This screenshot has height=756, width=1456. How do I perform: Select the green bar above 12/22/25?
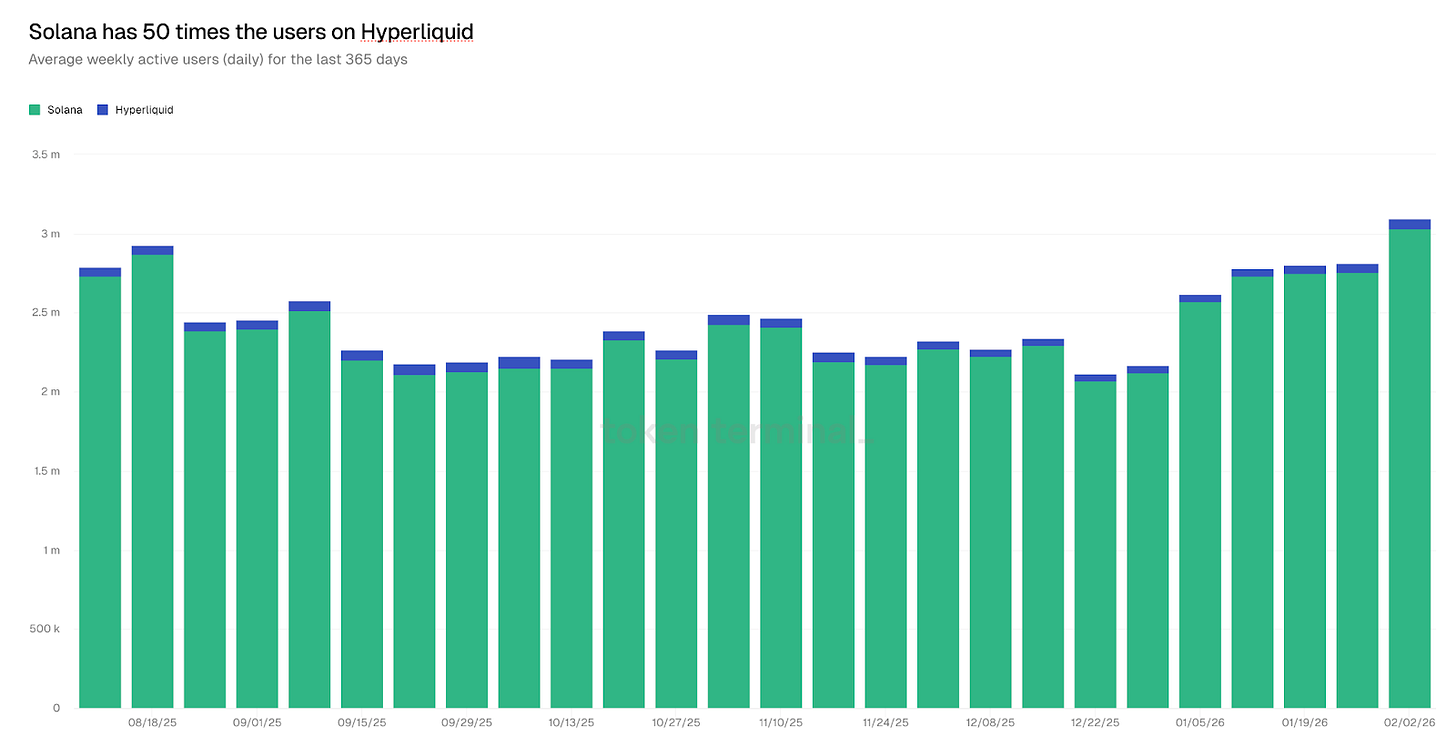(x=1095, y=544)
